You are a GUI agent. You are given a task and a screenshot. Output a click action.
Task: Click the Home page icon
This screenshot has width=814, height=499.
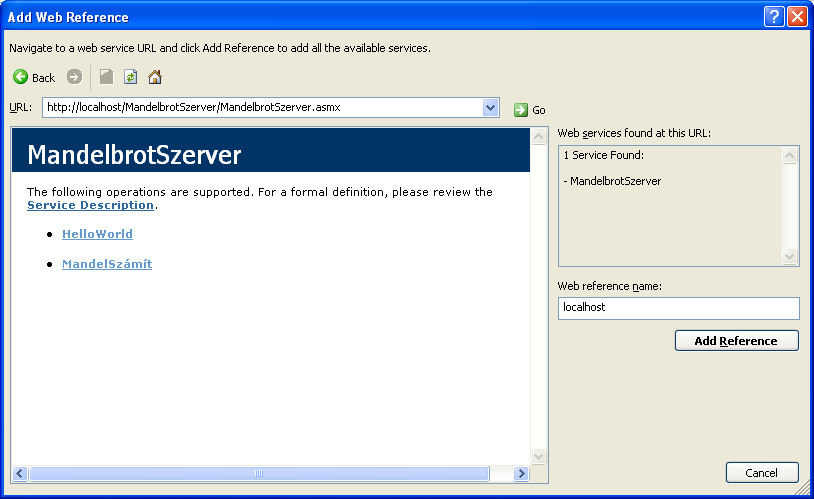(155, 77)
